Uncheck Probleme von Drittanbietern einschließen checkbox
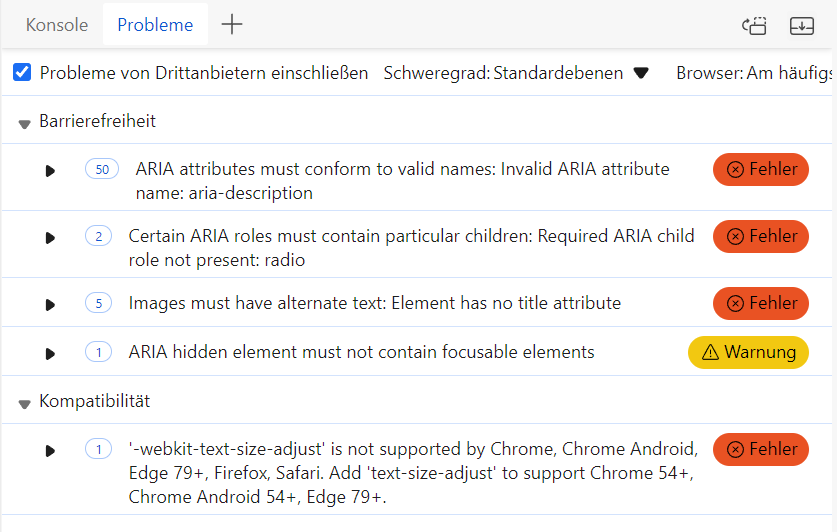837x532 pixels. coord(22,72)
